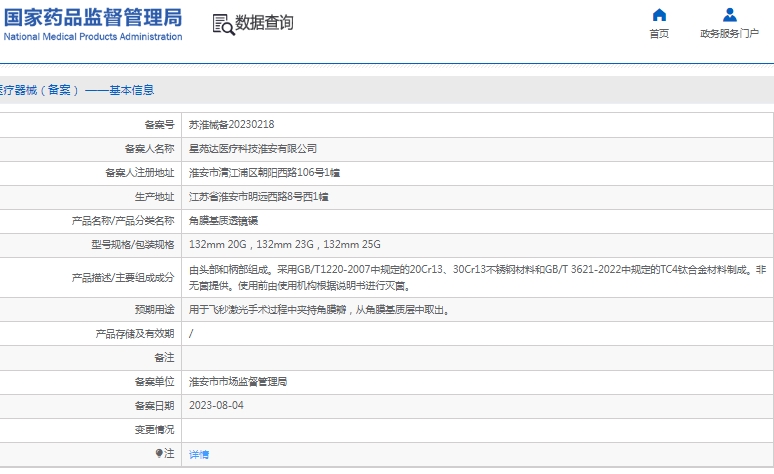Click the 首页 text link
The height and width of the screenshot is (474, 774).
659,34
